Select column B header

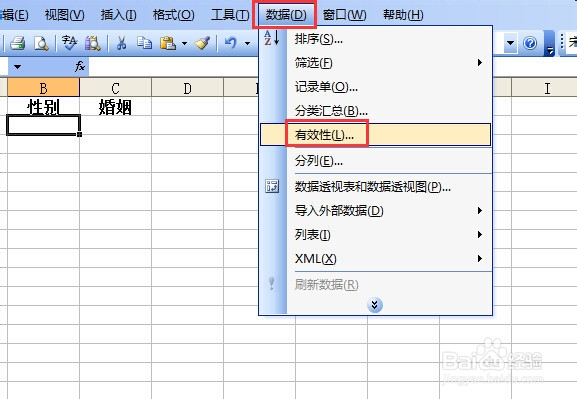point(43,88)
